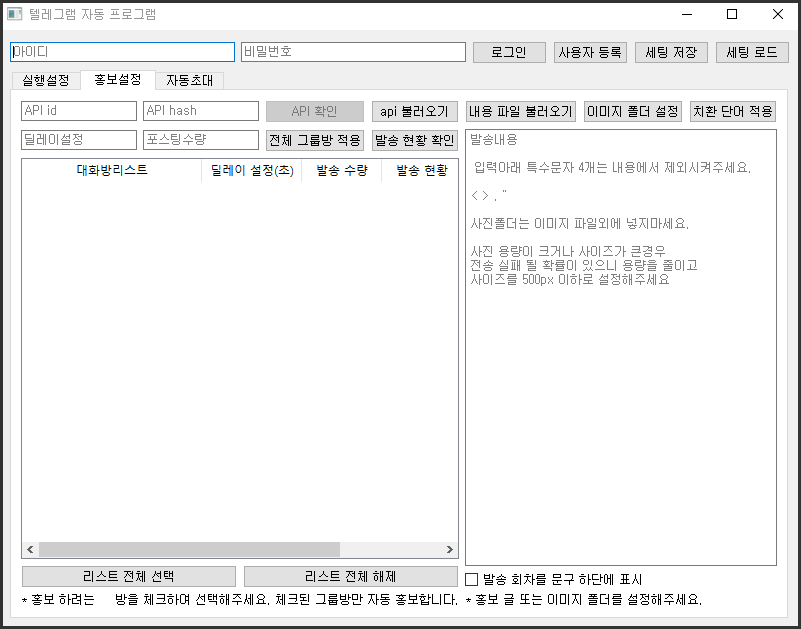The width and height of the screenshot is (801, 629).
Task: Toggle 발송 회차를 문구 하단에 표시 checkbox
Action: pyautogui.click(x=473, y=579)
